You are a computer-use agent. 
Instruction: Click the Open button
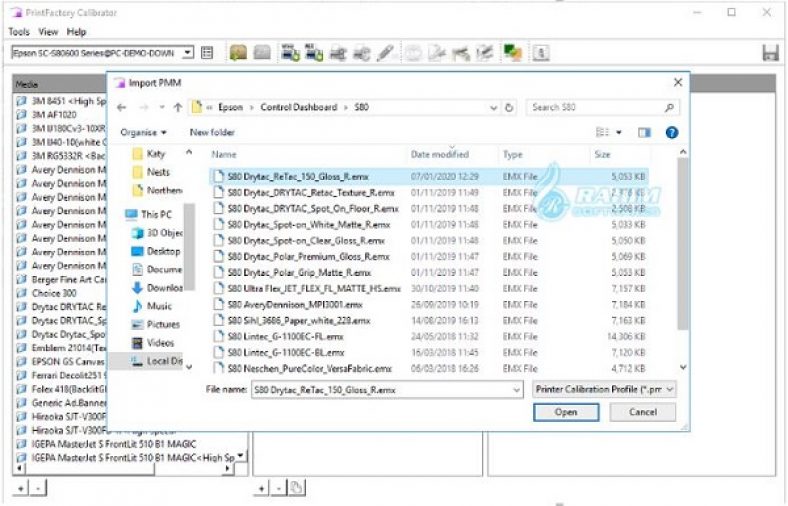(566, 412)
